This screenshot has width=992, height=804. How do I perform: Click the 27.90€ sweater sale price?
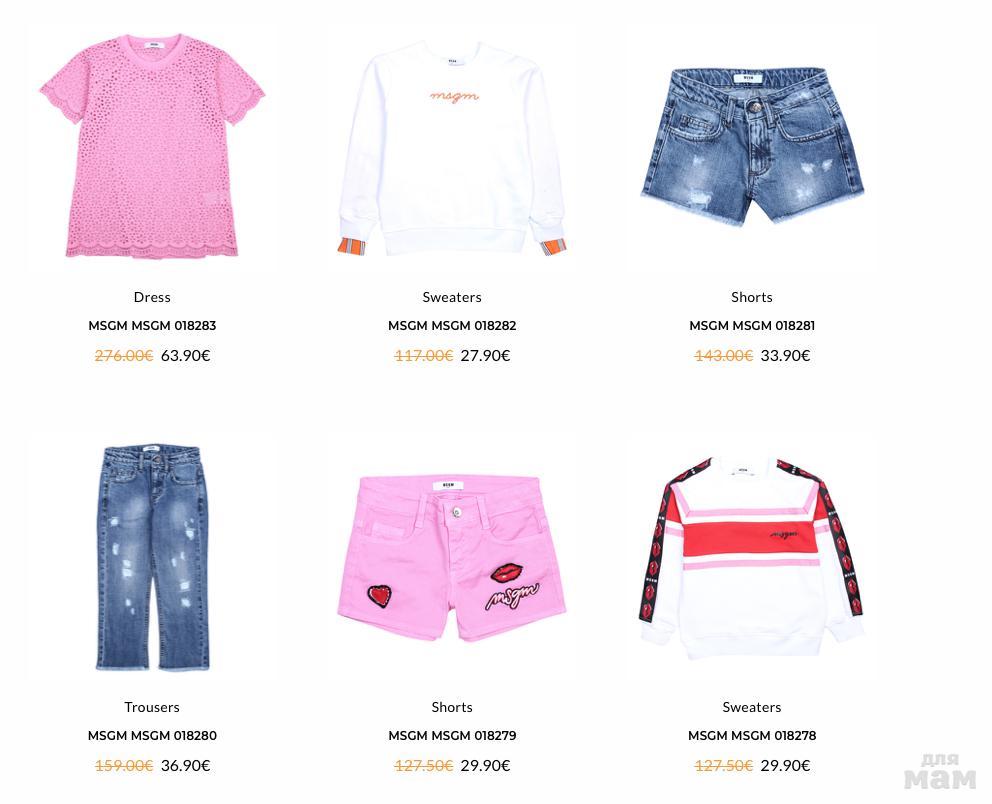485,356
